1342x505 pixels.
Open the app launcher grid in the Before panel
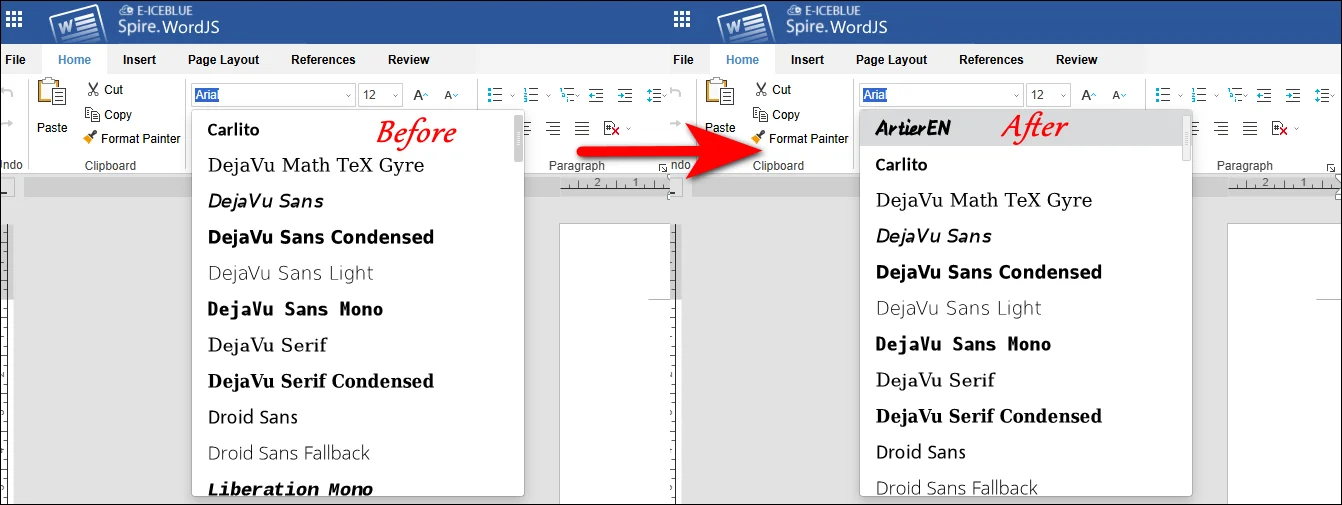(x=15, y=20)
